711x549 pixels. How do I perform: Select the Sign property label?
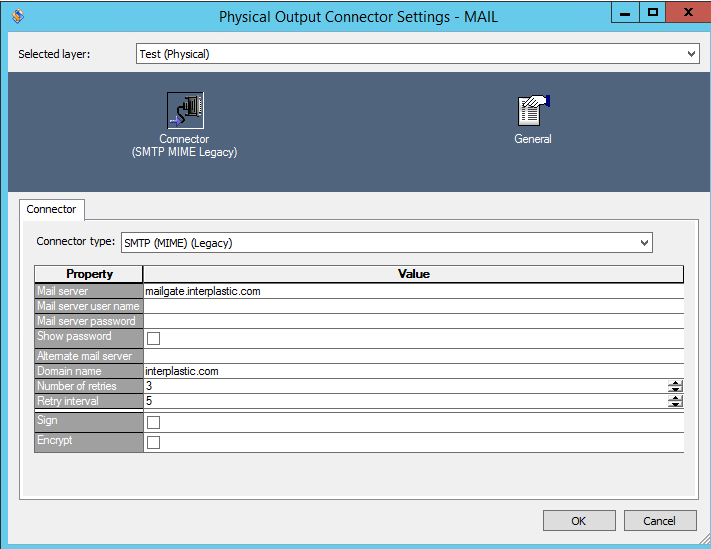pos(89,422)
